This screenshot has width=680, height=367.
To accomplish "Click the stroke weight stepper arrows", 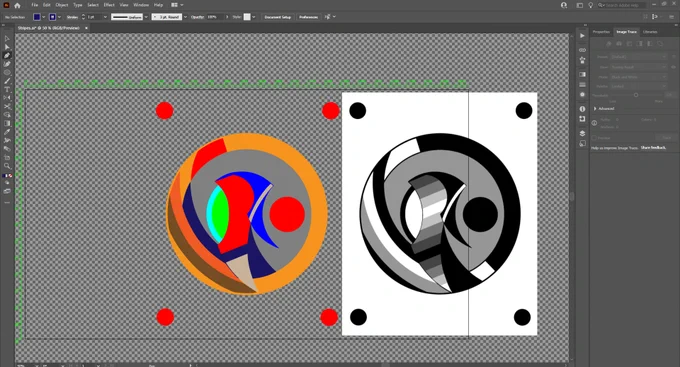I will pyautogui.click(x=83, y=17).
